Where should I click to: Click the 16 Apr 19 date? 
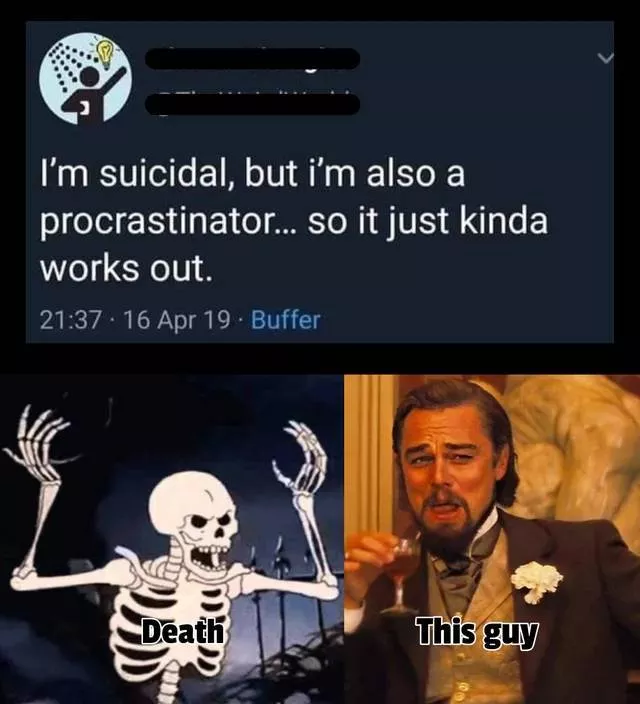(x=177, y=321)
